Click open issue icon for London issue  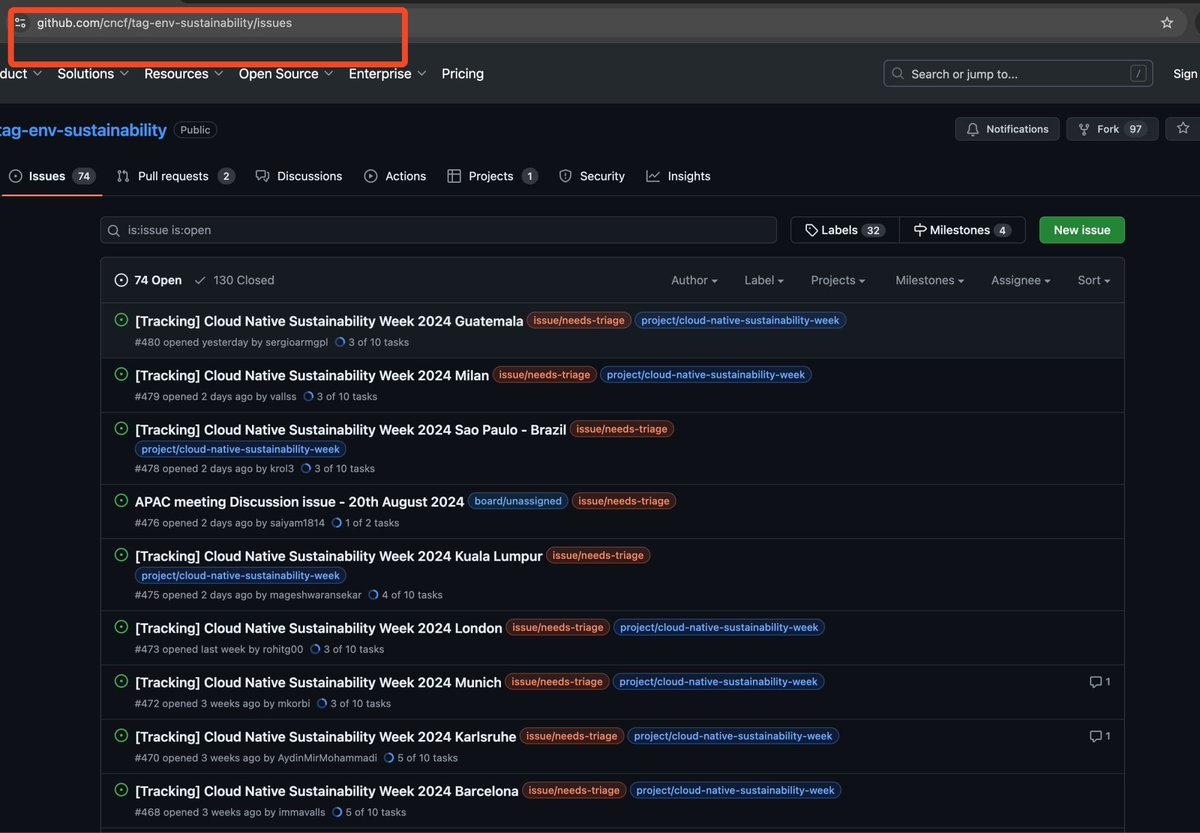pos(121,627)
